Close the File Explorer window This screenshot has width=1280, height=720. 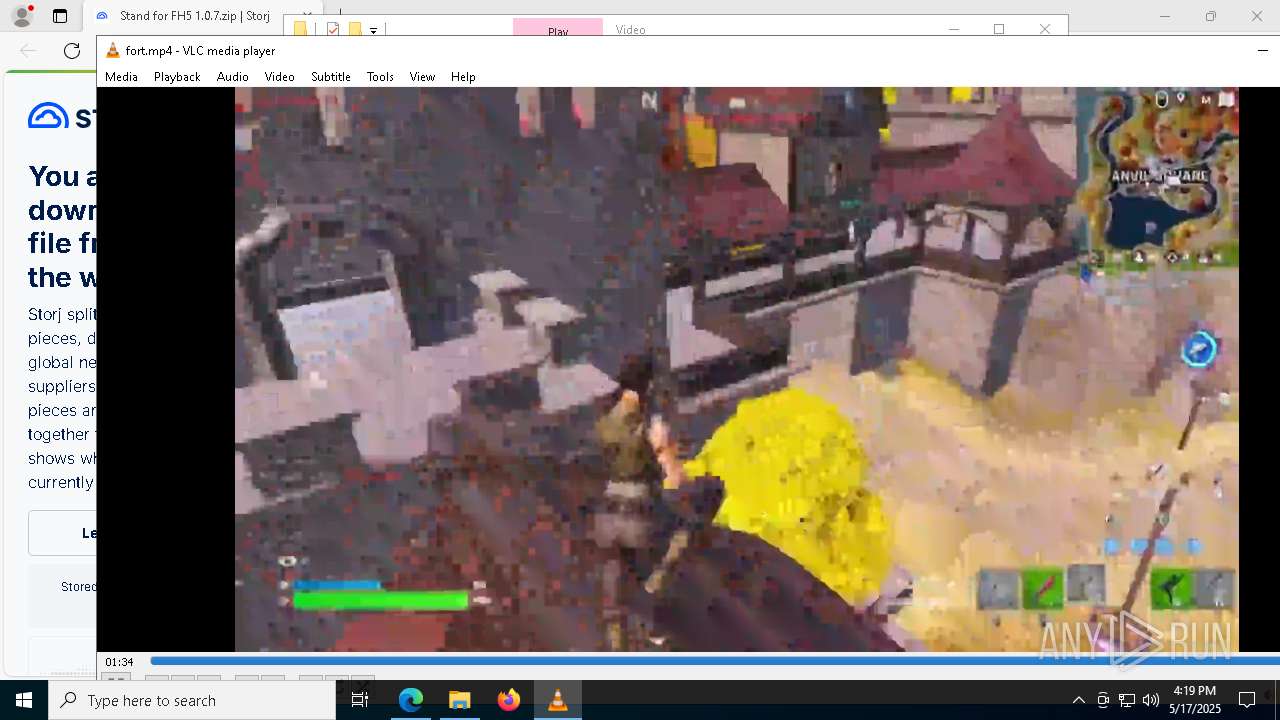(1045, 29)
